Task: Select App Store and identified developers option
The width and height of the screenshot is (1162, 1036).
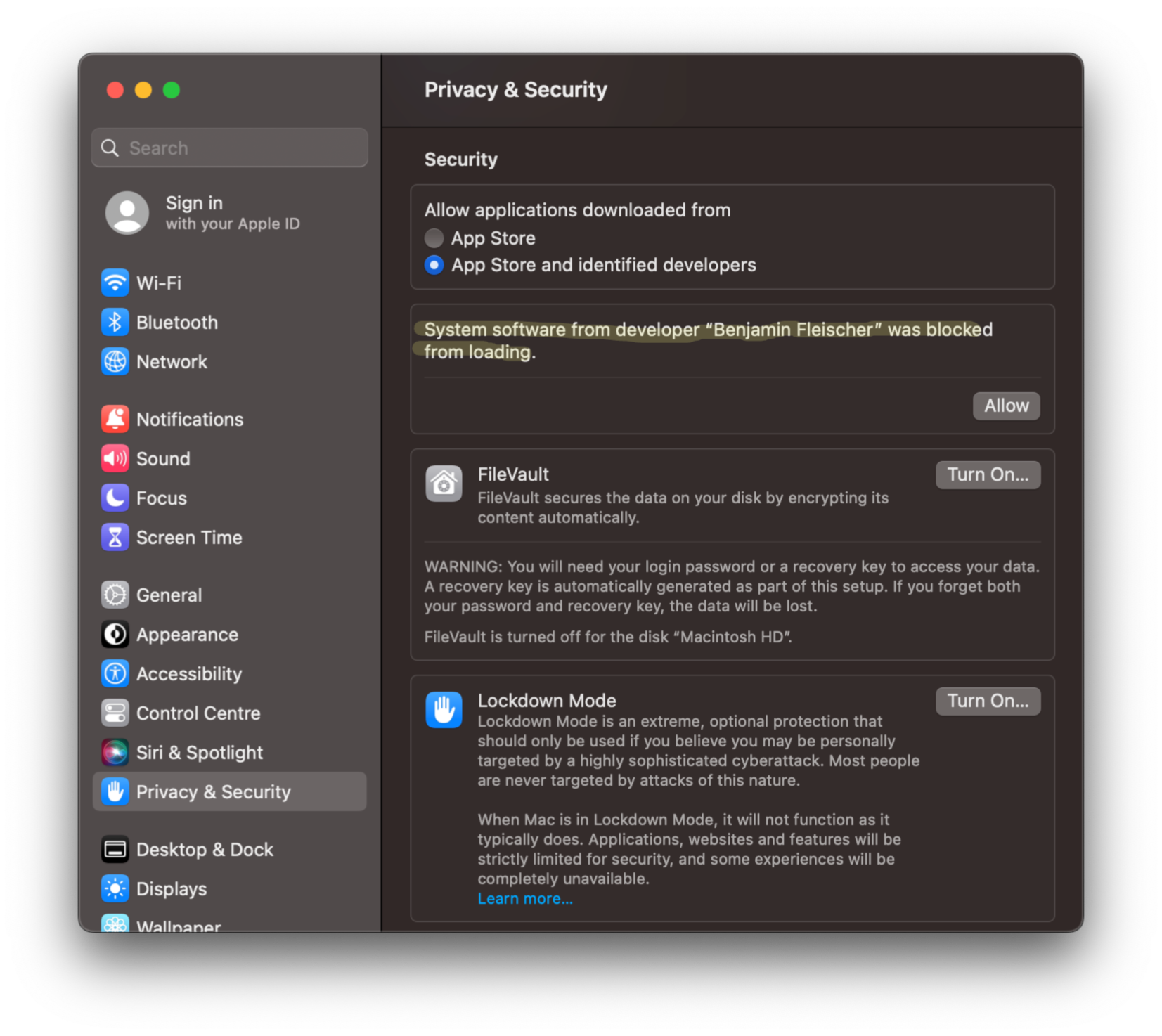Action: coord(434,265)
